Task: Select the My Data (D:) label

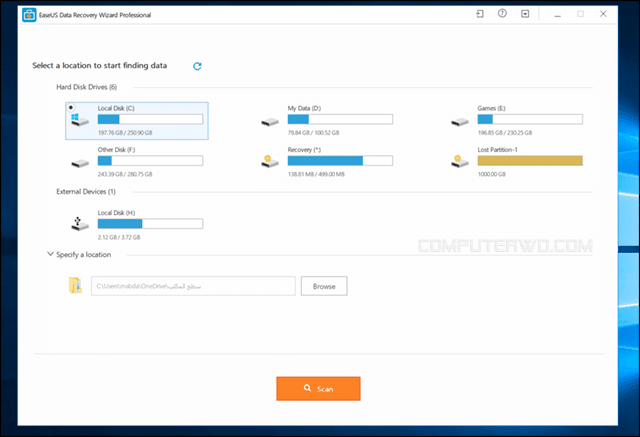Action: tap(304, 108)
